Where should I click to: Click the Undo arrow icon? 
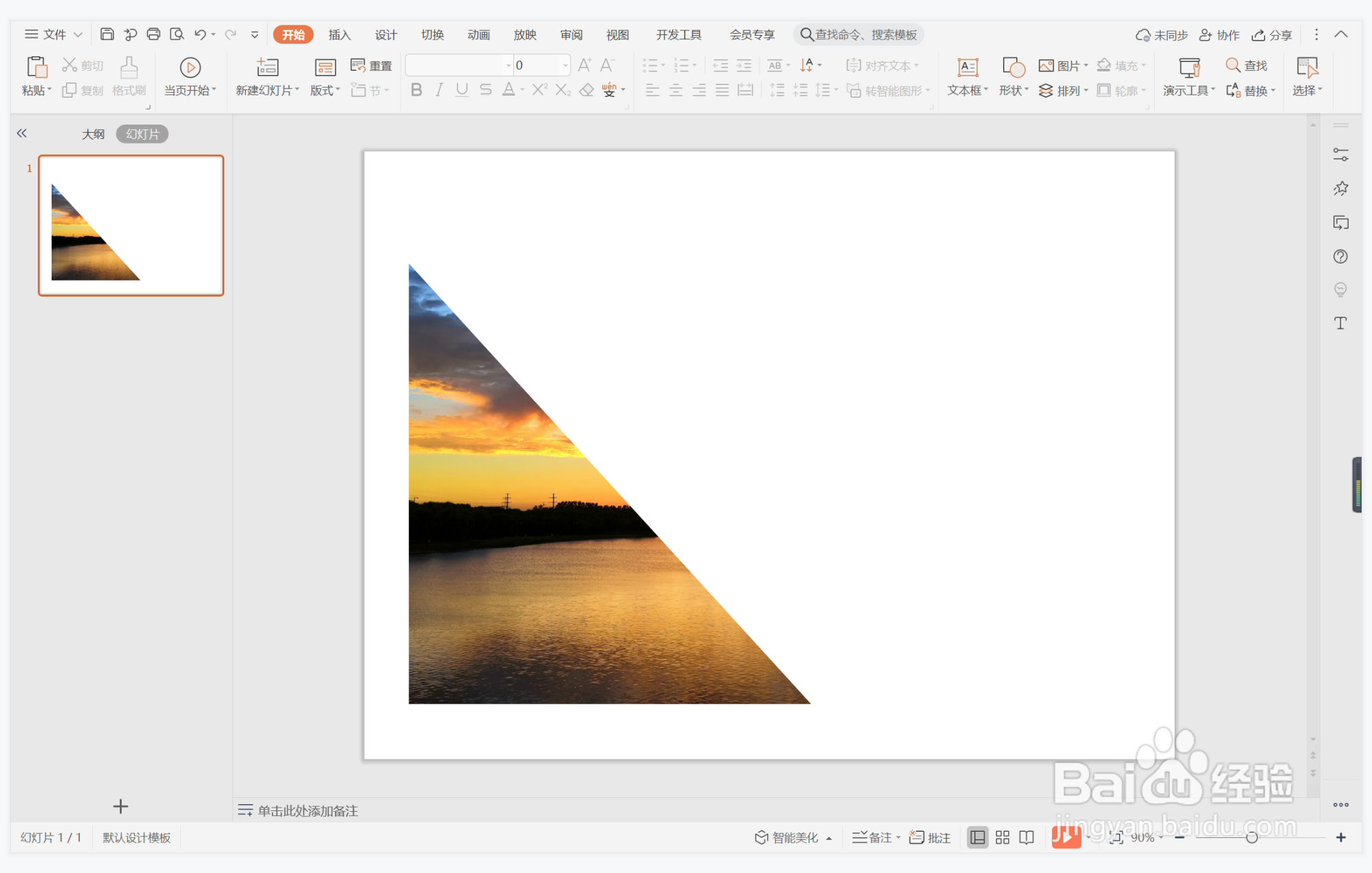pos(200,34)
